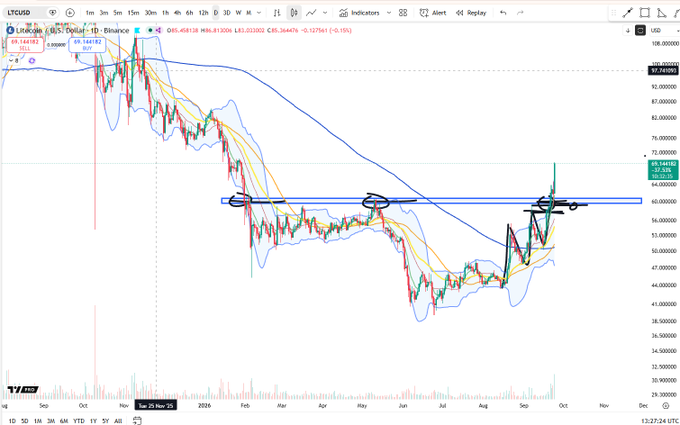Open the Indicators dialog
The image size is (680, 425).
360,13
